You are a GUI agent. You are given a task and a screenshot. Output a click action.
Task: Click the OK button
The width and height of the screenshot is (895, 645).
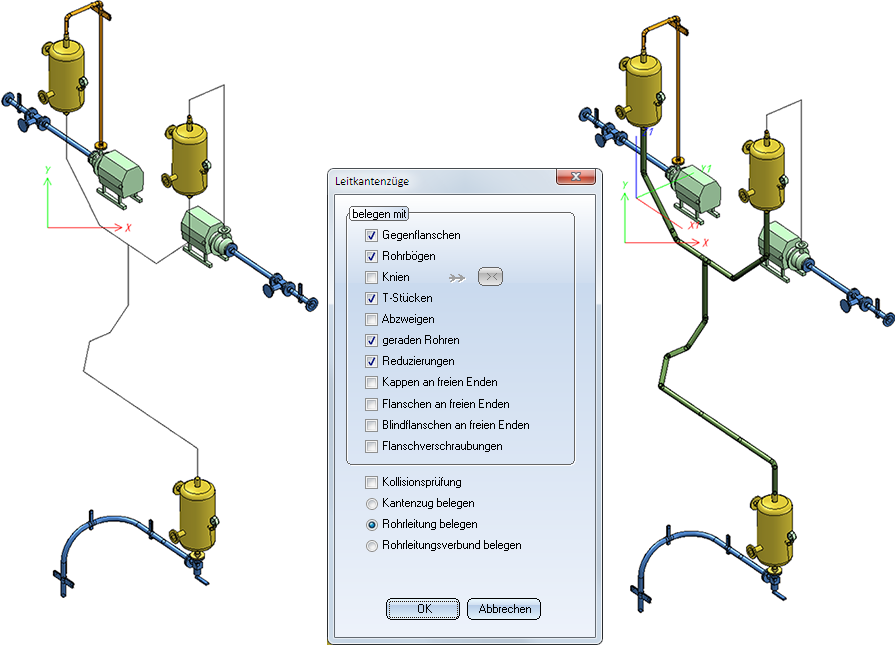tap(423, 609)
